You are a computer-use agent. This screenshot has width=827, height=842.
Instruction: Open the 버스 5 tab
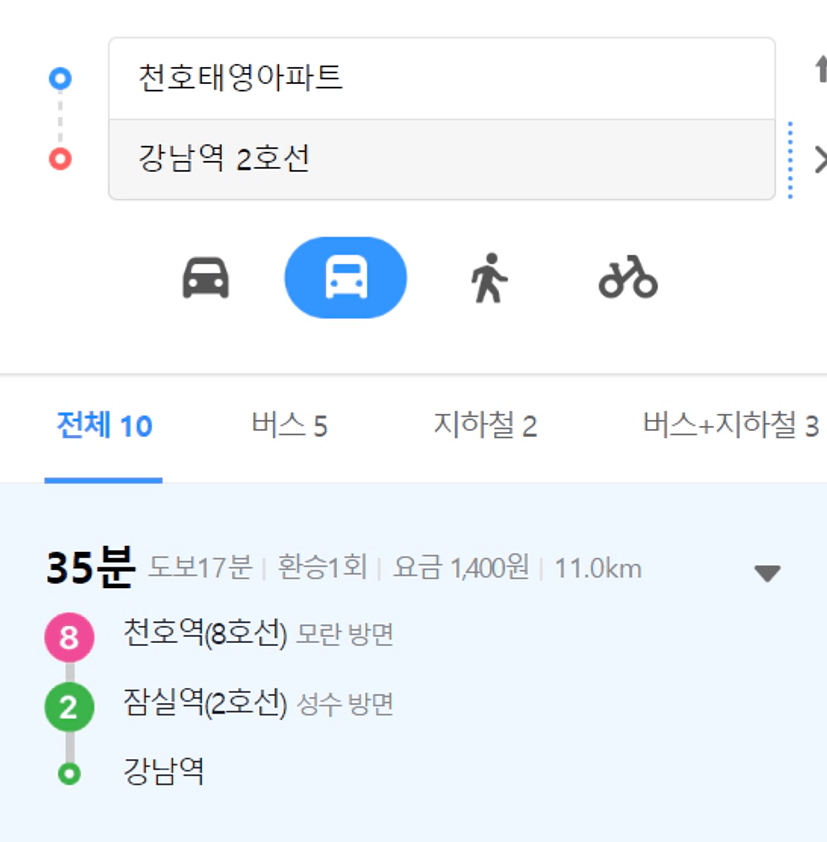(289, 425)
